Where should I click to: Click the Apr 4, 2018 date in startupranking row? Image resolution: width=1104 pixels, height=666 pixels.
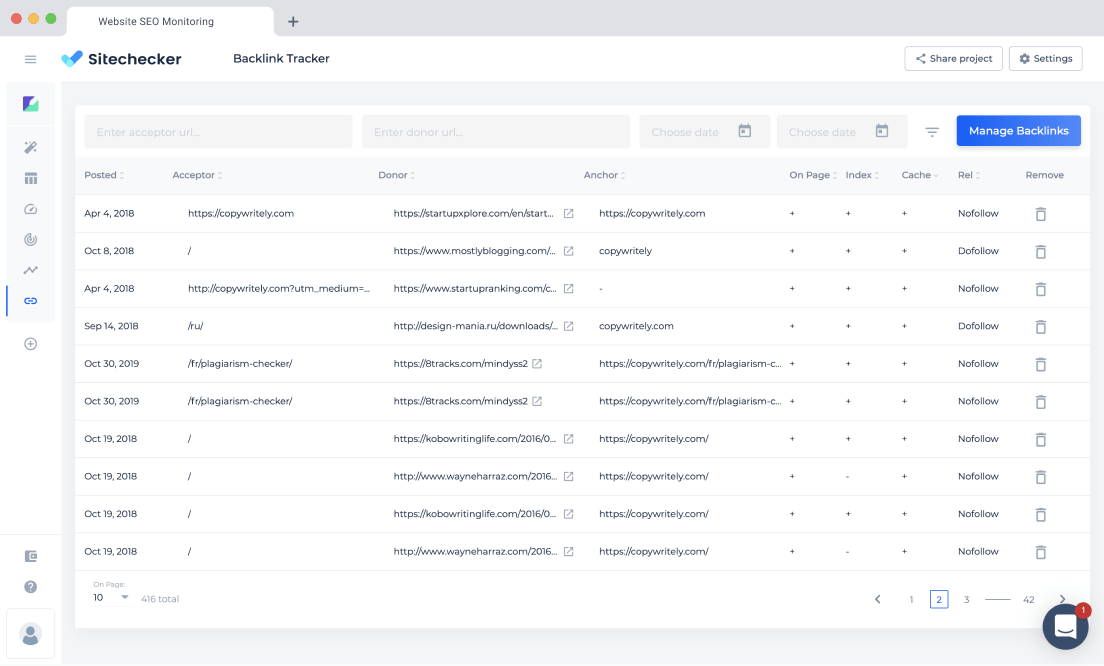109,289
